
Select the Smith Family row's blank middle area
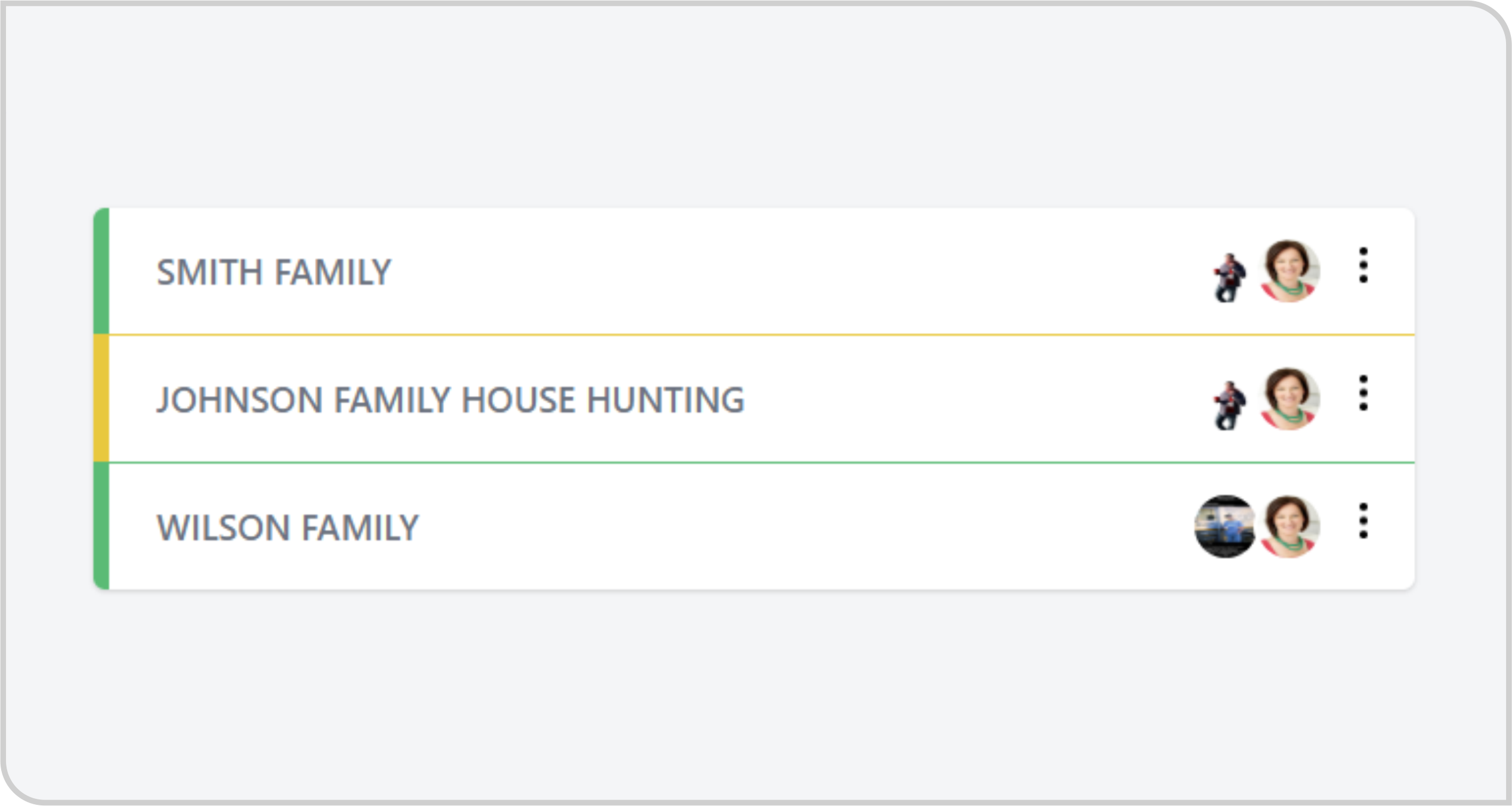point(775,271)
